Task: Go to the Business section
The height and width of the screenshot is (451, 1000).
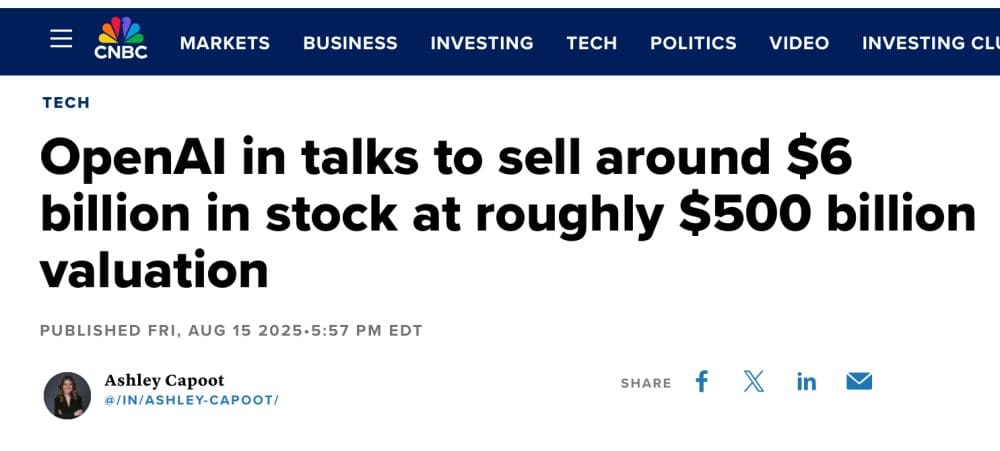Action: click(350, 43)
